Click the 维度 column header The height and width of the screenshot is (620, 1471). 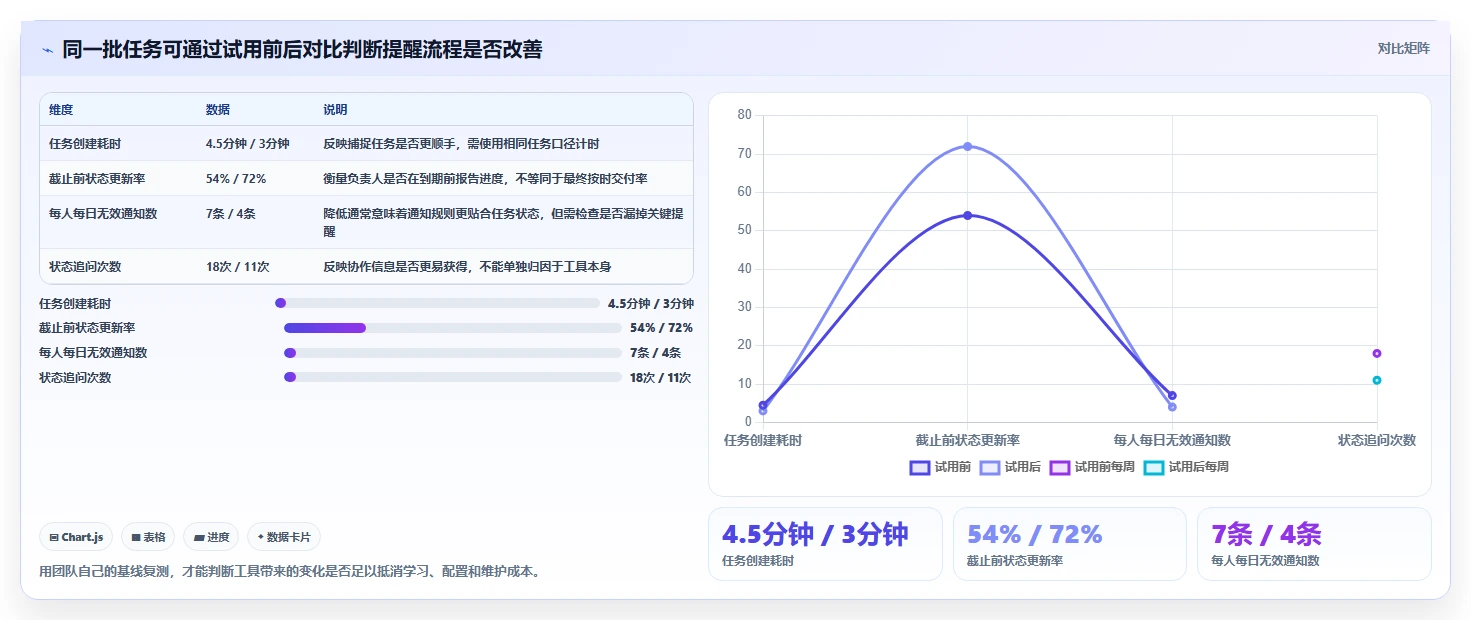pos(61,110)
